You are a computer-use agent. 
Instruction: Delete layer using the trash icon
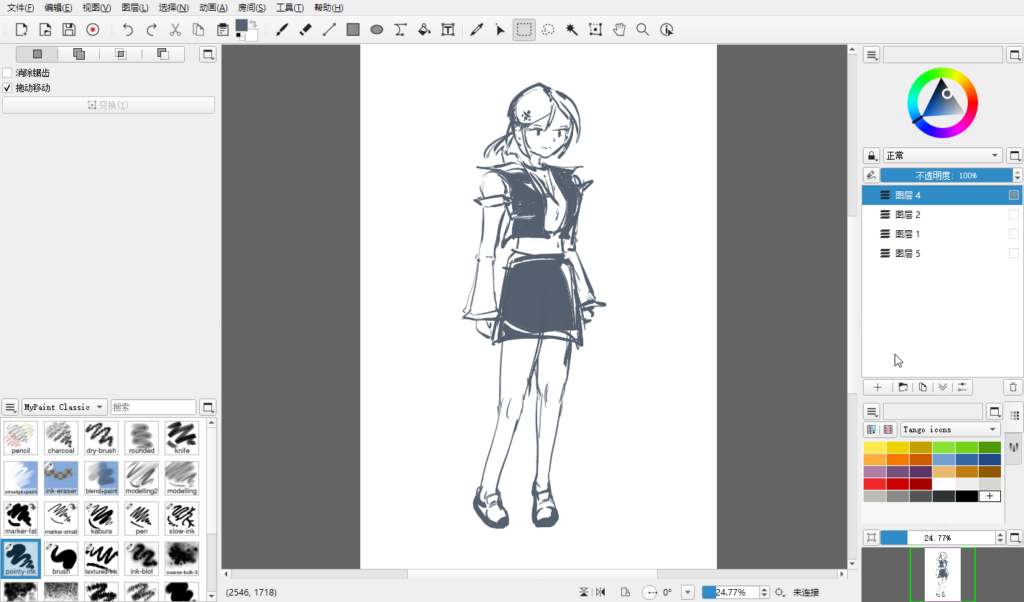pyautogui.click(x=1013, y=387)
